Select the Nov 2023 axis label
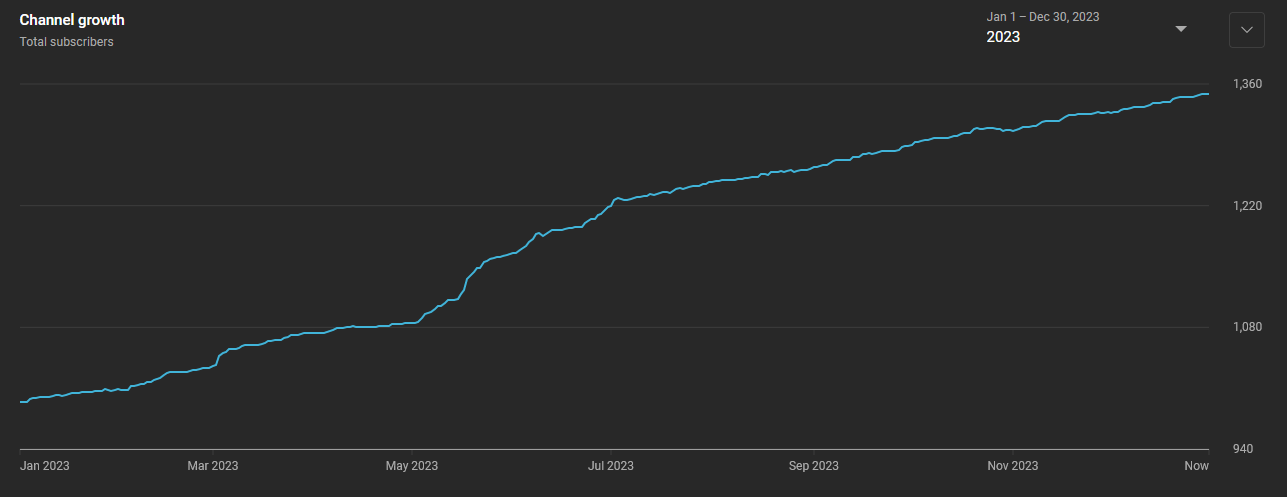The image size is (1287, 497). [1013, 466]
